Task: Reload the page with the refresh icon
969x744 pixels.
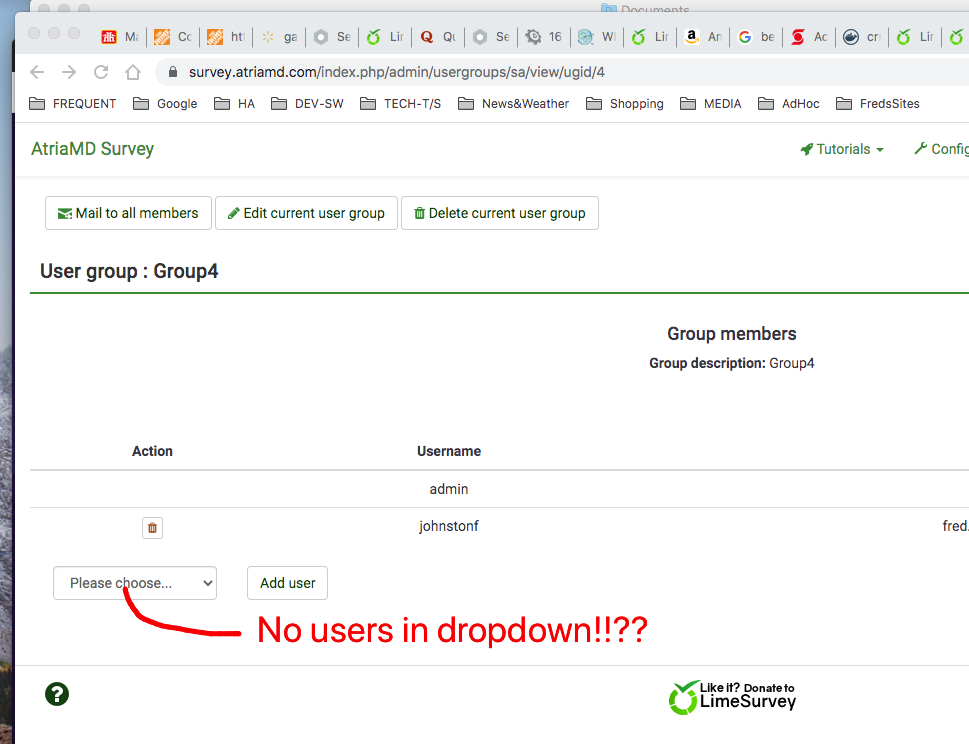Action: tap(101, 72)
